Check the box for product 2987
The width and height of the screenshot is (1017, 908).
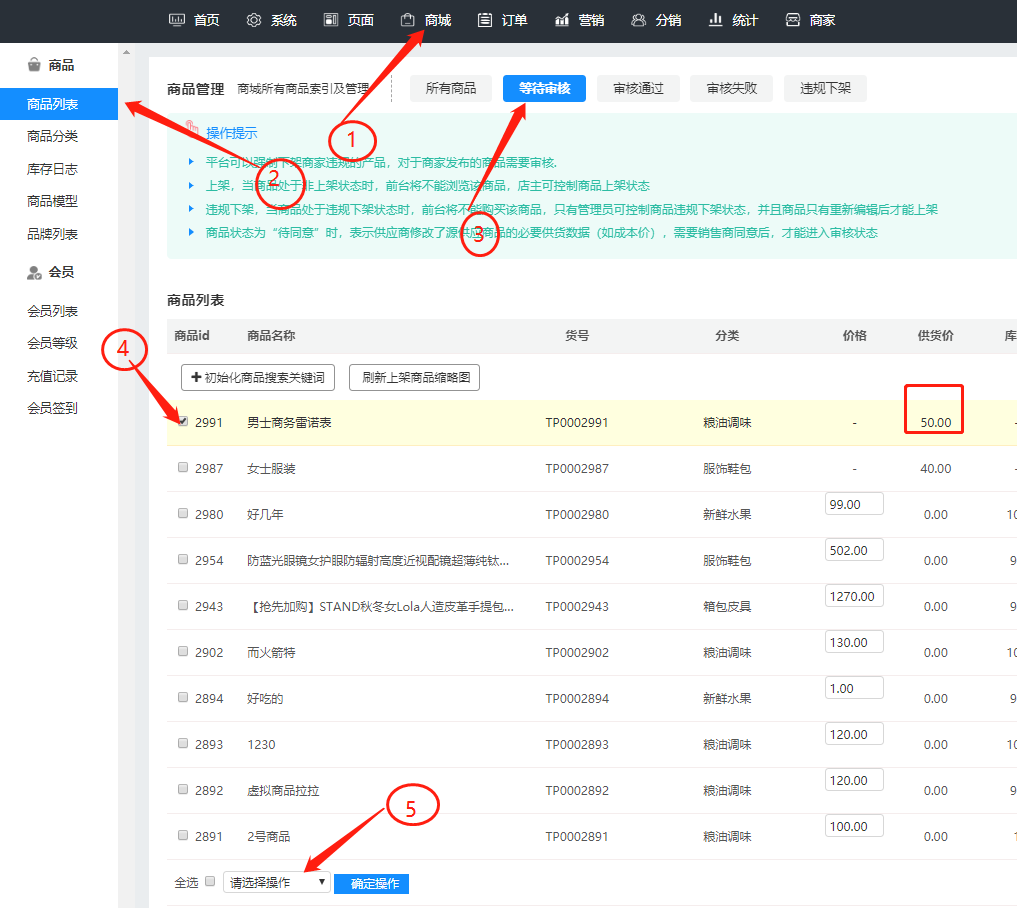(x=183, y=467)
